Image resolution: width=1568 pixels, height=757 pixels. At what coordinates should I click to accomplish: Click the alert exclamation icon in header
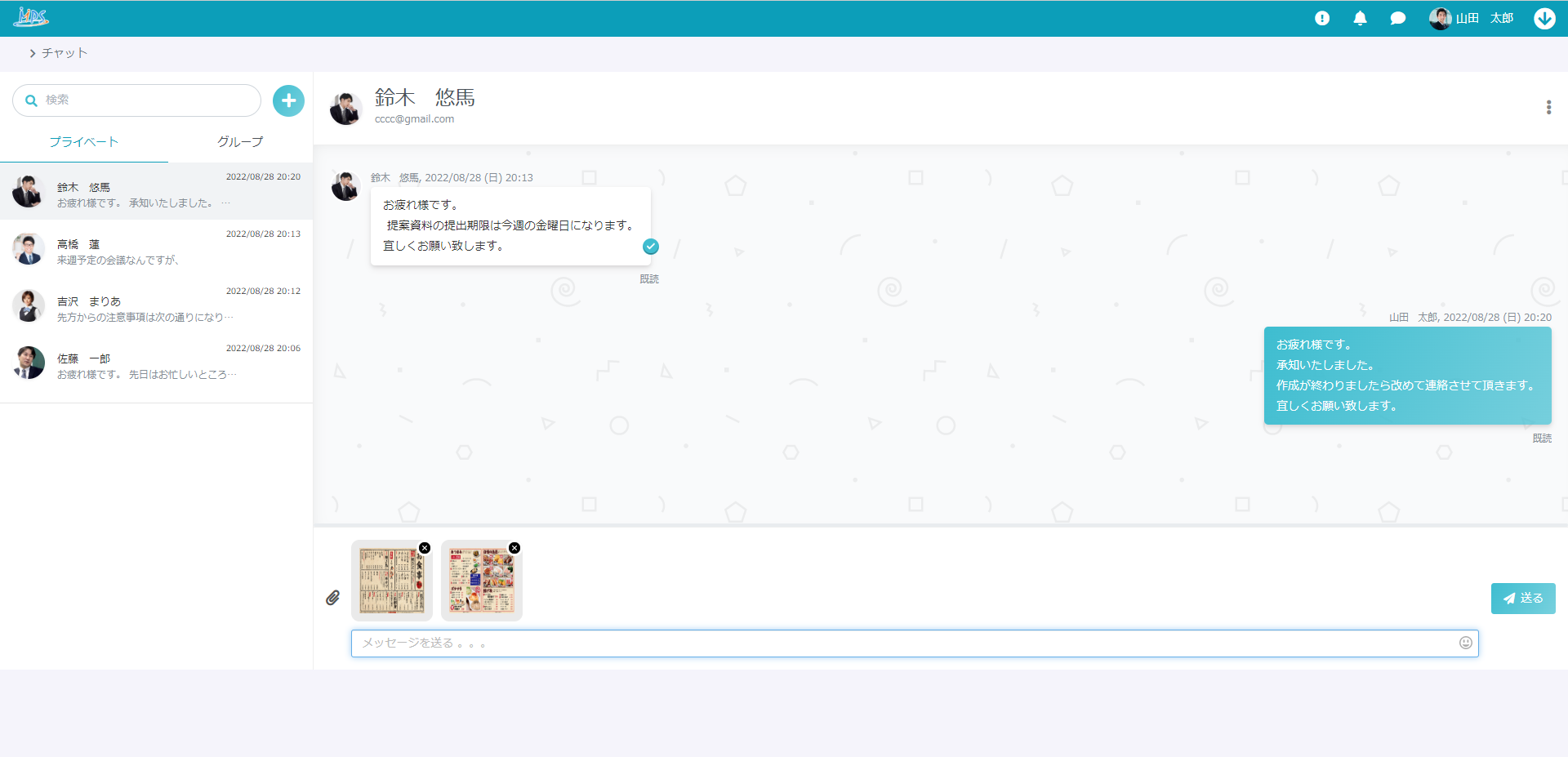(x=1322, y=18)
